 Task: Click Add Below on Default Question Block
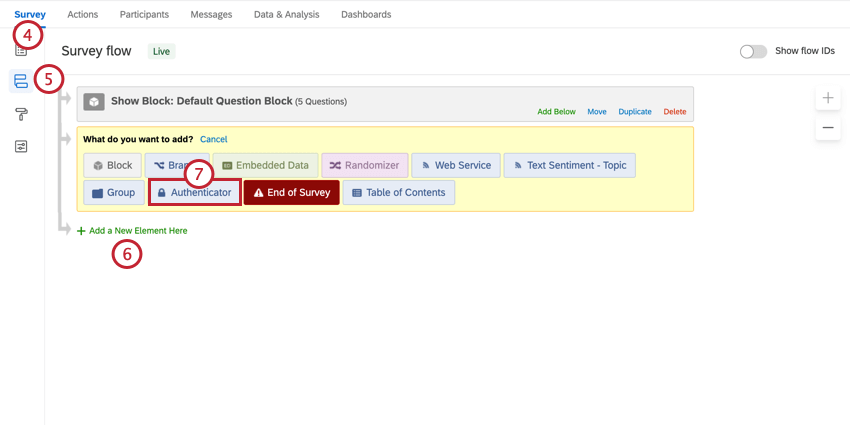point(556,112)
